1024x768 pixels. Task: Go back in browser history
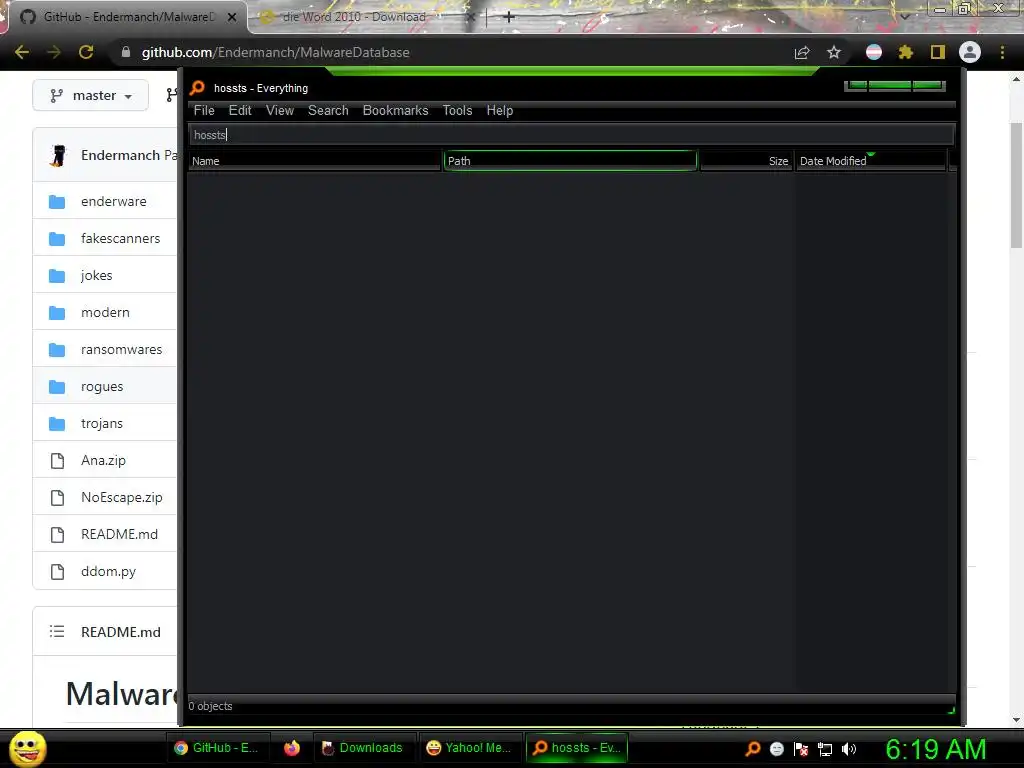coord(22,52)
